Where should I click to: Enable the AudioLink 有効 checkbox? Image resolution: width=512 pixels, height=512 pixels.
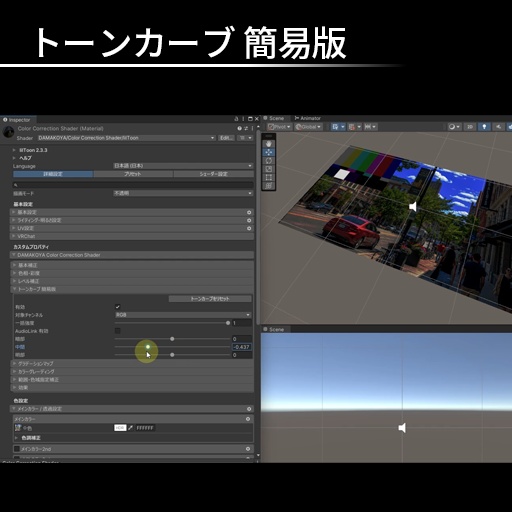pyautogui.click(x=117, y=331)
